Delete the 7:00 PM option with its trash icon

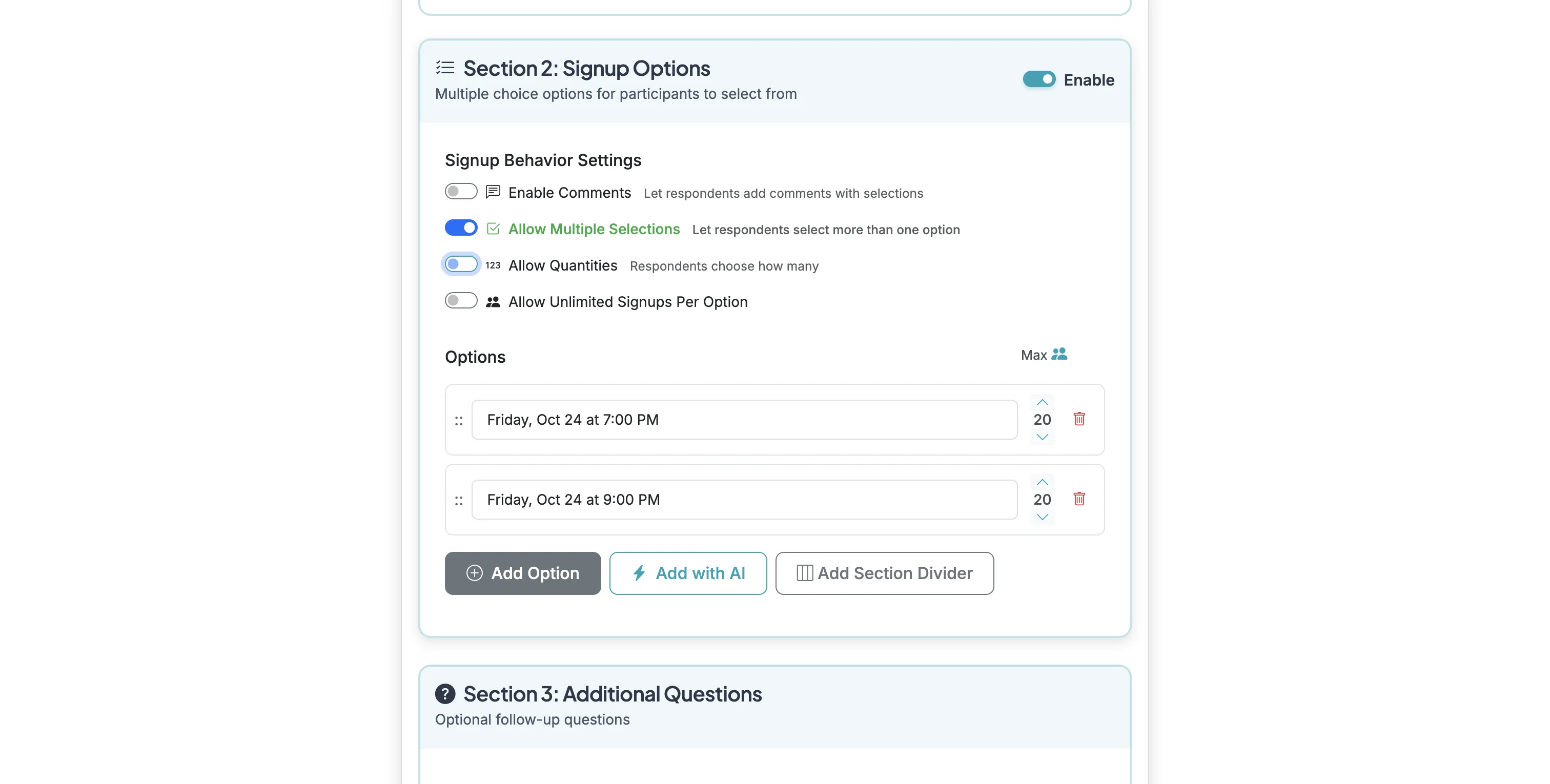click(x=1079, y=419)
